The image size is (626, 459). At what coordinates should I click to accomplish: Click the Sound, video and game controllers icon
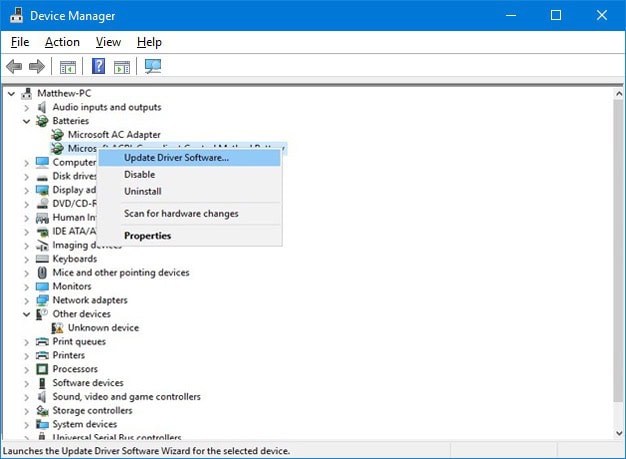pyautogui.click(x=42, y=397)
